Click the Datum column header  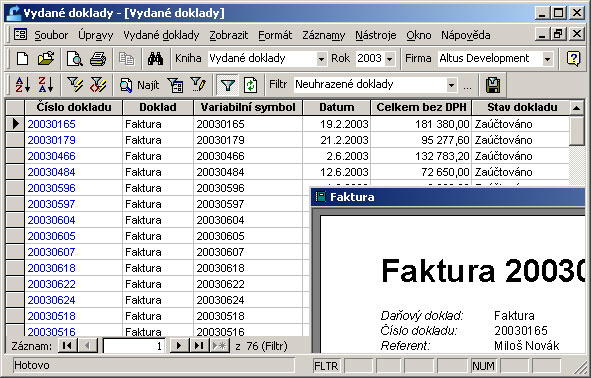pos(337,107)
